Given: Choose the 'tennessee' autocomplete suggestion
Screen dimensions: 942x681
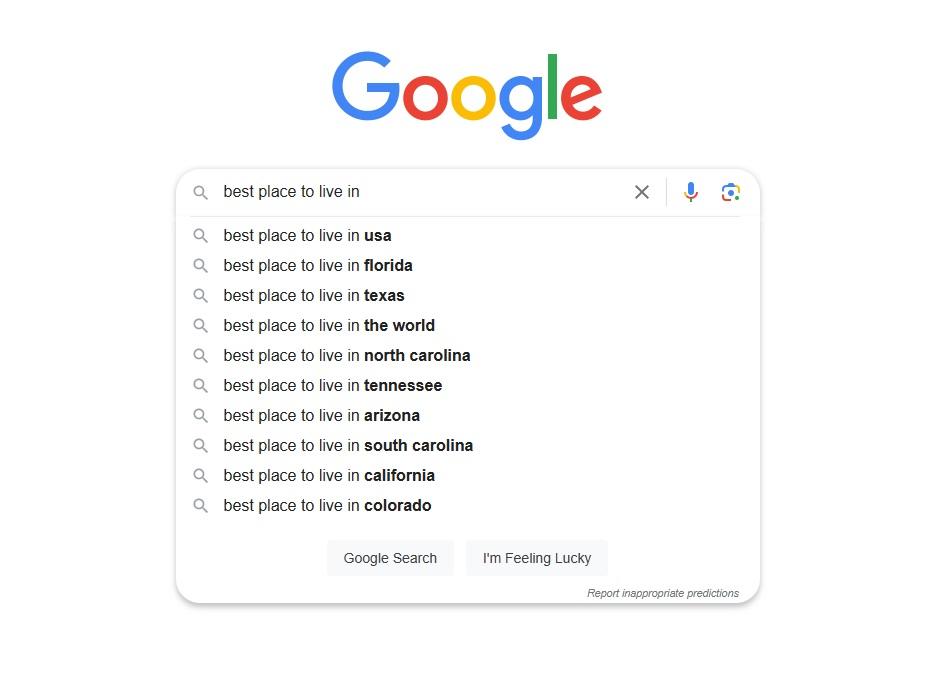Looking at the screenshot, I should tap(332, 386).
